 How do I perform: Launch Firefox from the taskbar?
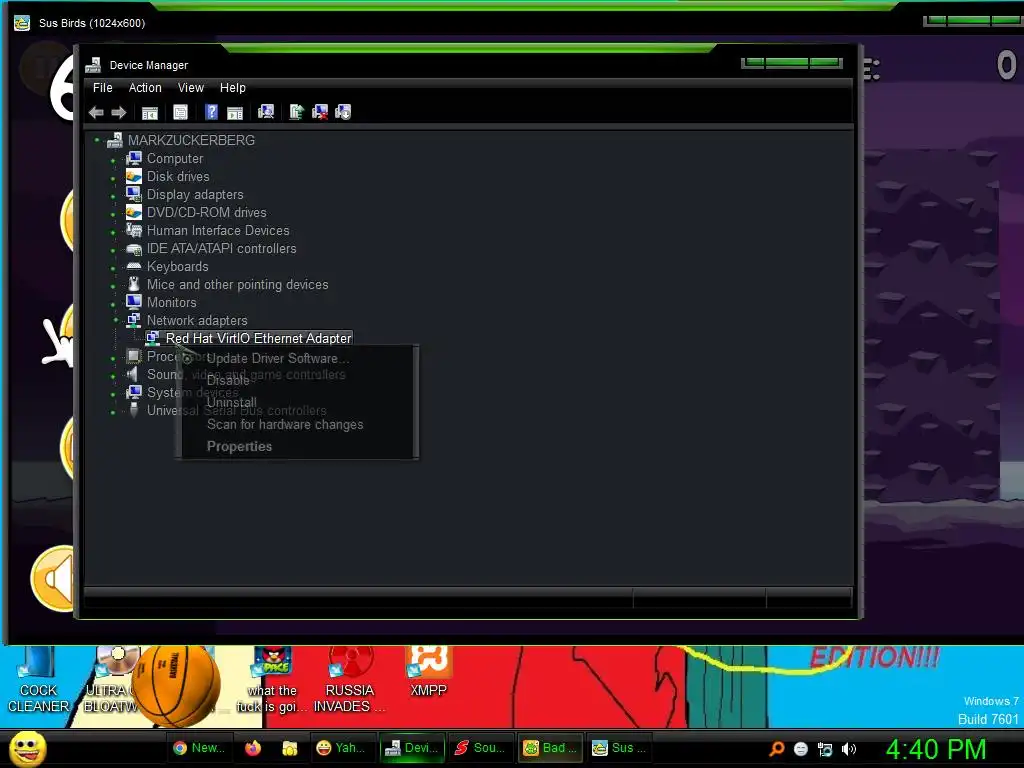coord(253,748)
